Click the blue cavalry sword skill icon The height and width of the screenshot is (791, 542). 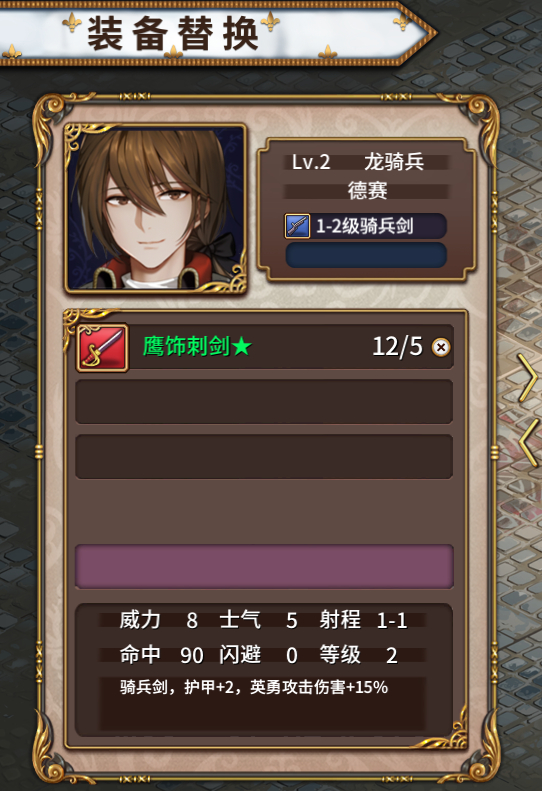coord(297,225)
